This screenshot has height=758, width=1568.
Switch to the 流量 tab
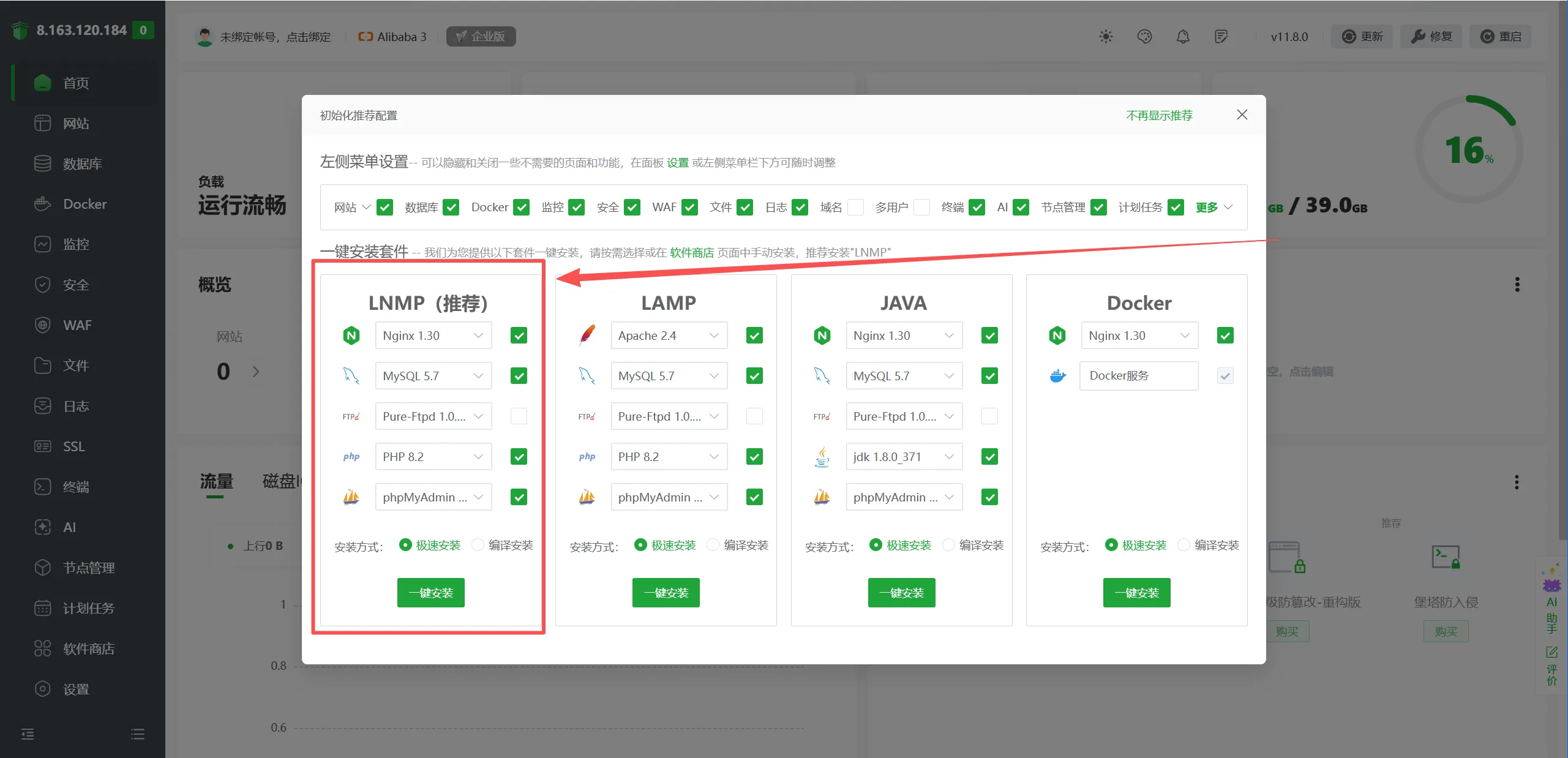pyautogui.click(x=217, y=481)
